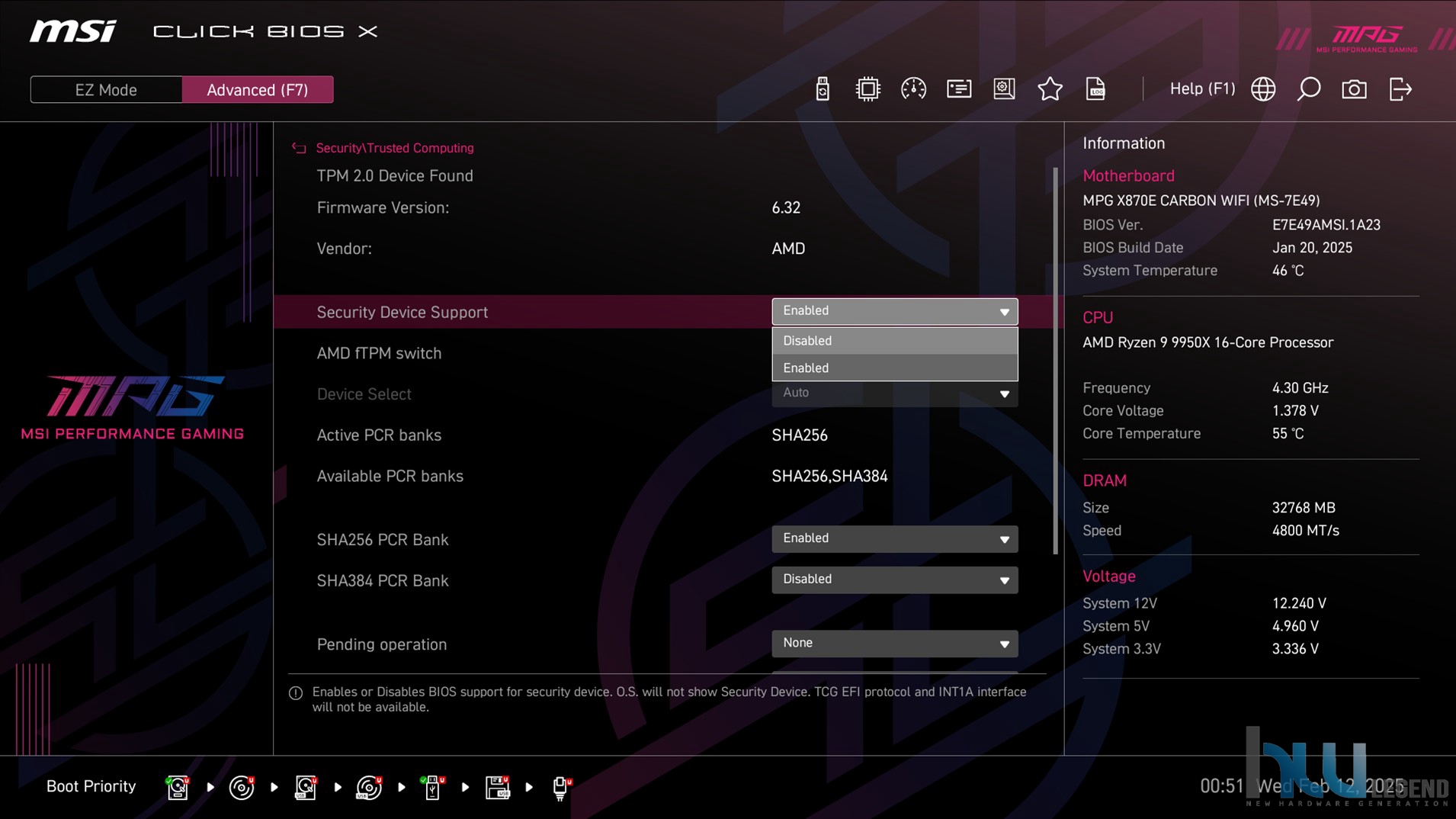1456x819 pixels.
Task: Click the System 12V 12.240 V reading
Action: pos(1299,603)
